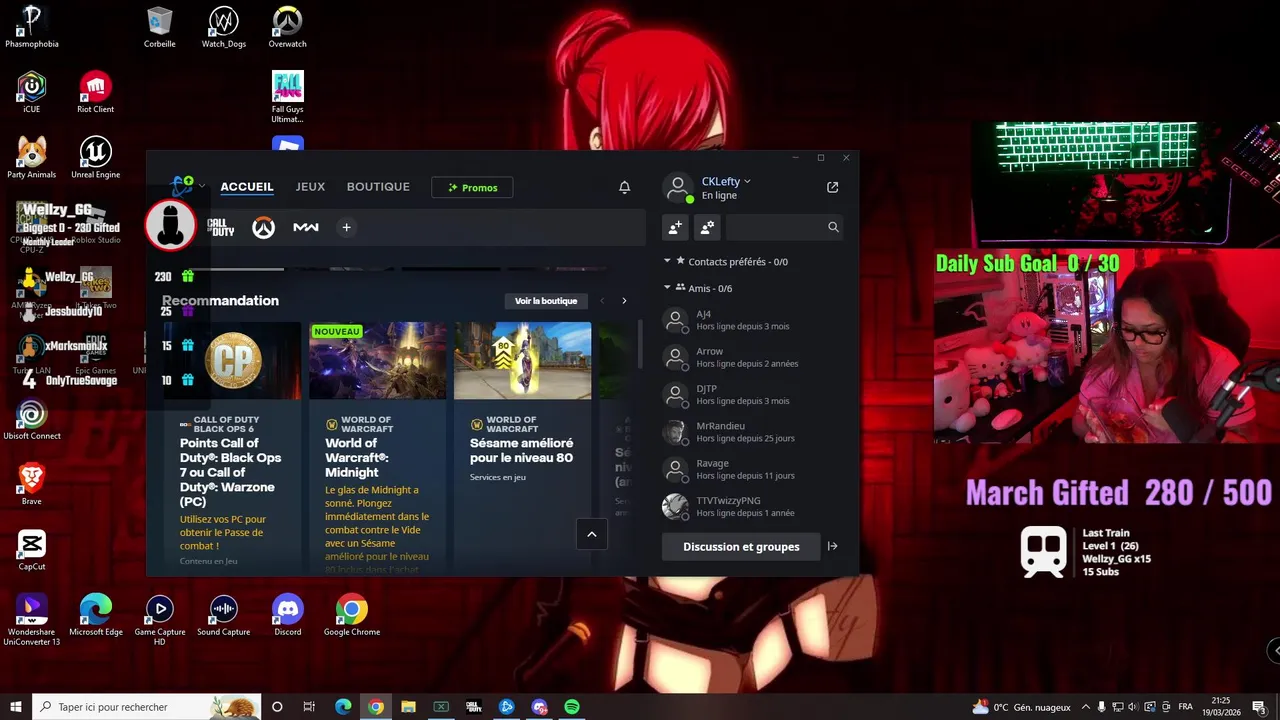This screenshot has height=720, width=1280.
Task: Go to the BOUTIQUE tab
Action: (378, 187)
